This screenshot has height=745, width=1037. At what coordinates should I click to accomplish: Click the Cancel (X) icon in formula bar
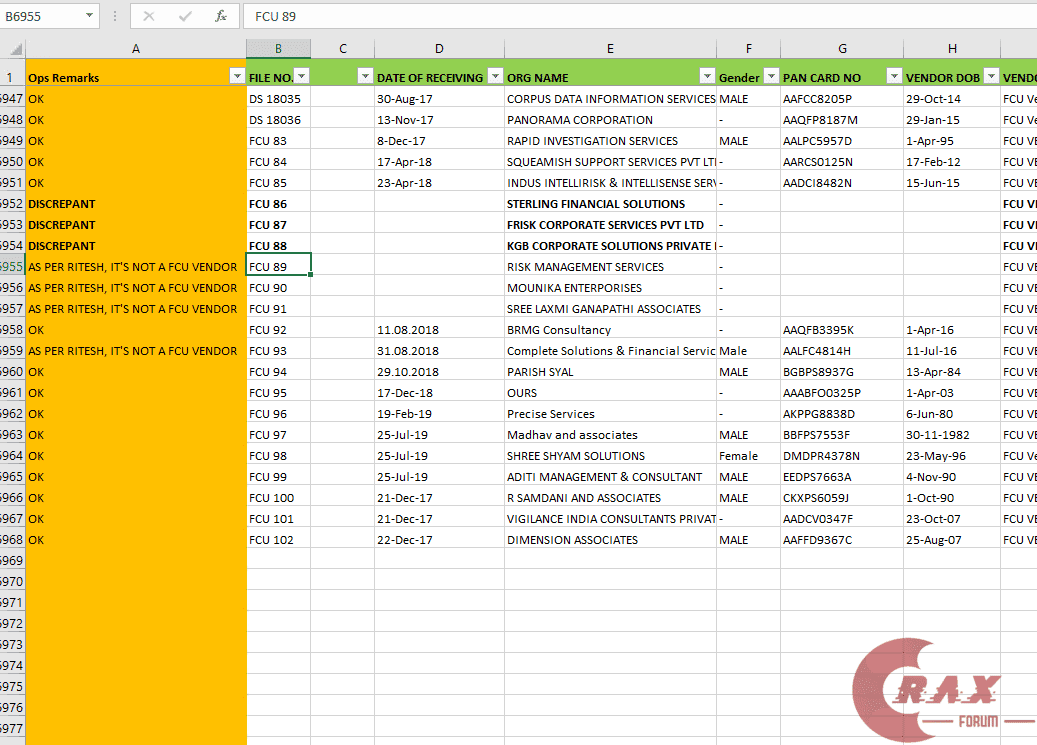tap(147, 15)
